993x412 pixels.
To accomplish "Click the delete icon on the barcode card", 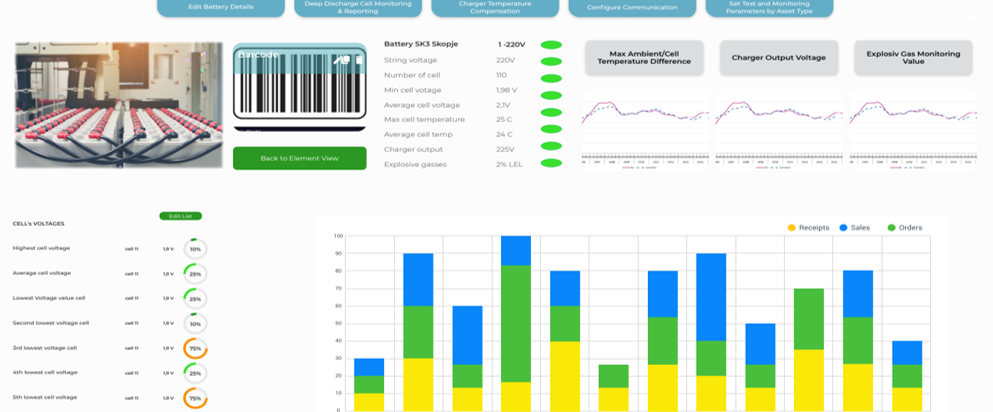I will (357, 59).
